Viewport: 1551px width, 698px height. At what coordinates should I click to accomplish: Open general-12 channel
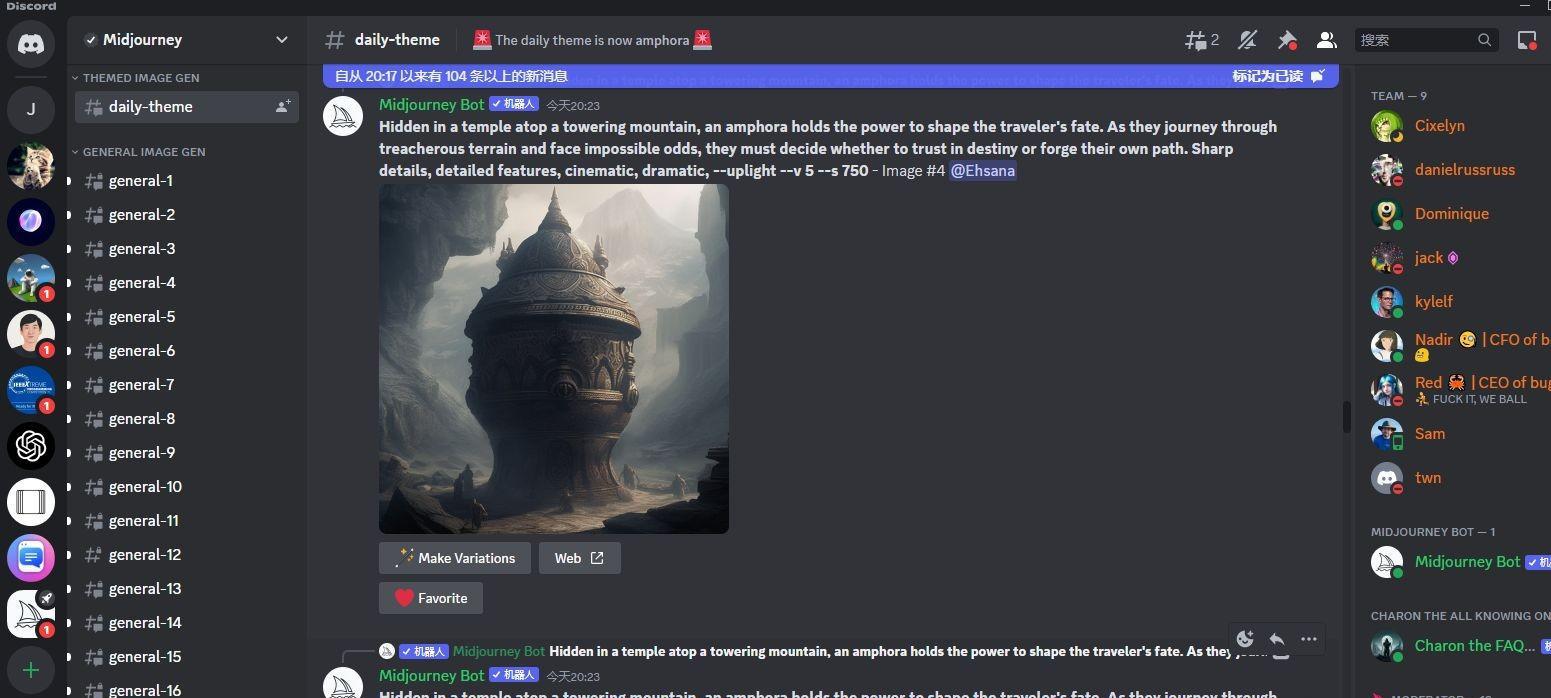(x=187, y=555)
